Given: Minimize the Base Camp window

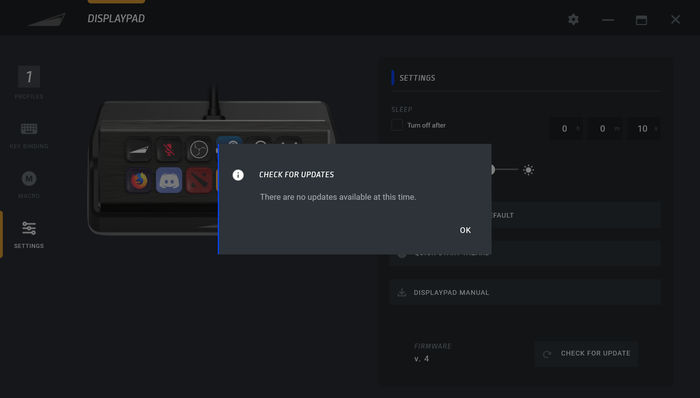Looking at the screenshot, I should [608, 20].
